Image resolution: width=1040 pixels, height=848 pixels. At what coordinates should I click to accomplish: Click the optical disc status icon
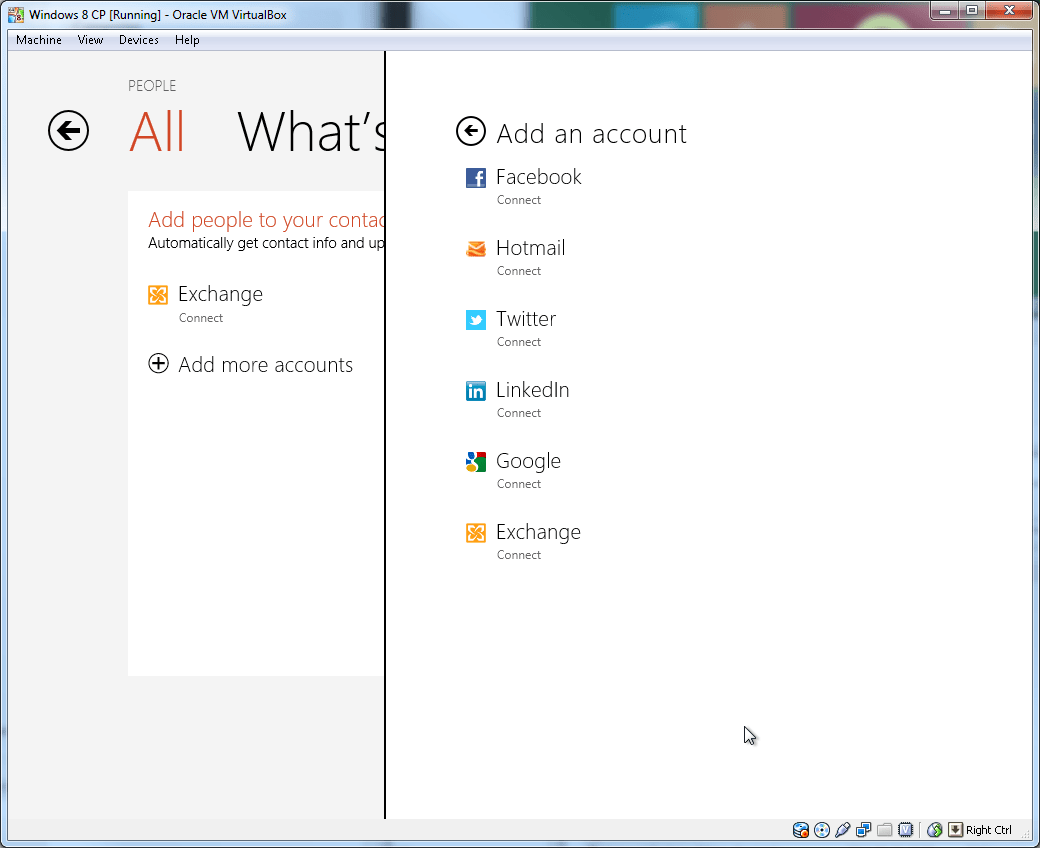click(822, 829)
